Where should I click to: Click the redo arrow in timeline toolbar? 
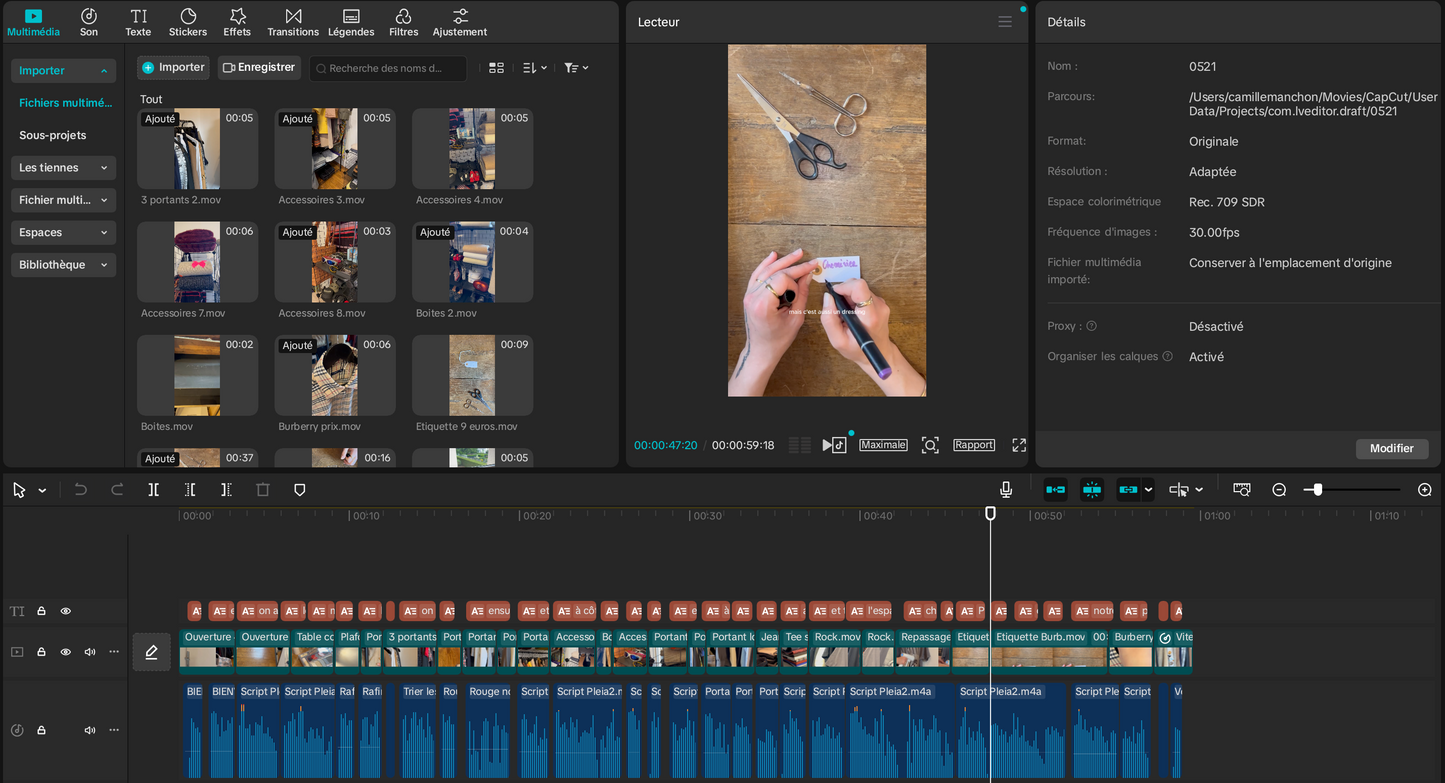[x=117, y=490]
